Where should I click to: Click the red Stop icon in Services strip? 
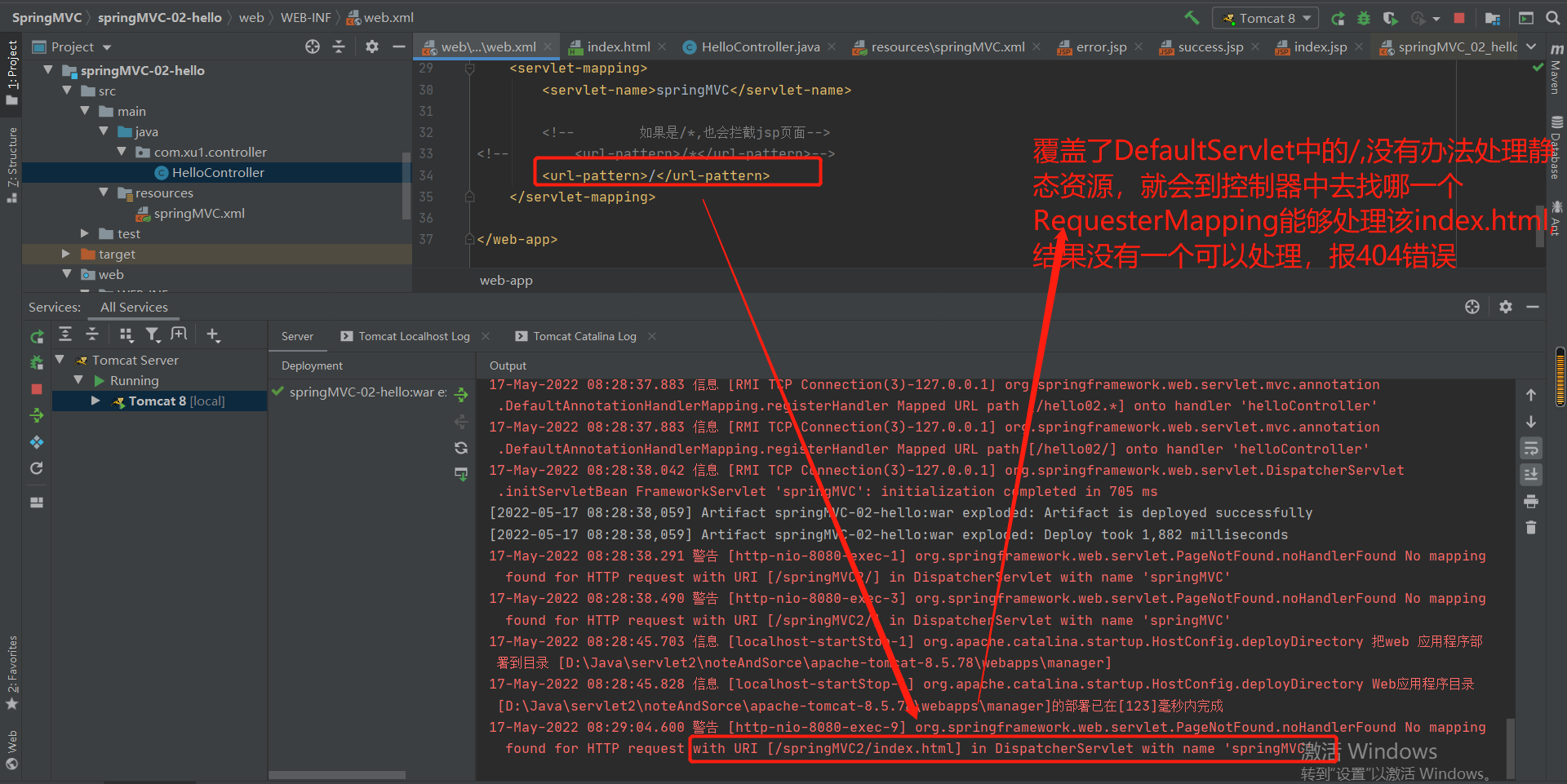coord(37,389)
